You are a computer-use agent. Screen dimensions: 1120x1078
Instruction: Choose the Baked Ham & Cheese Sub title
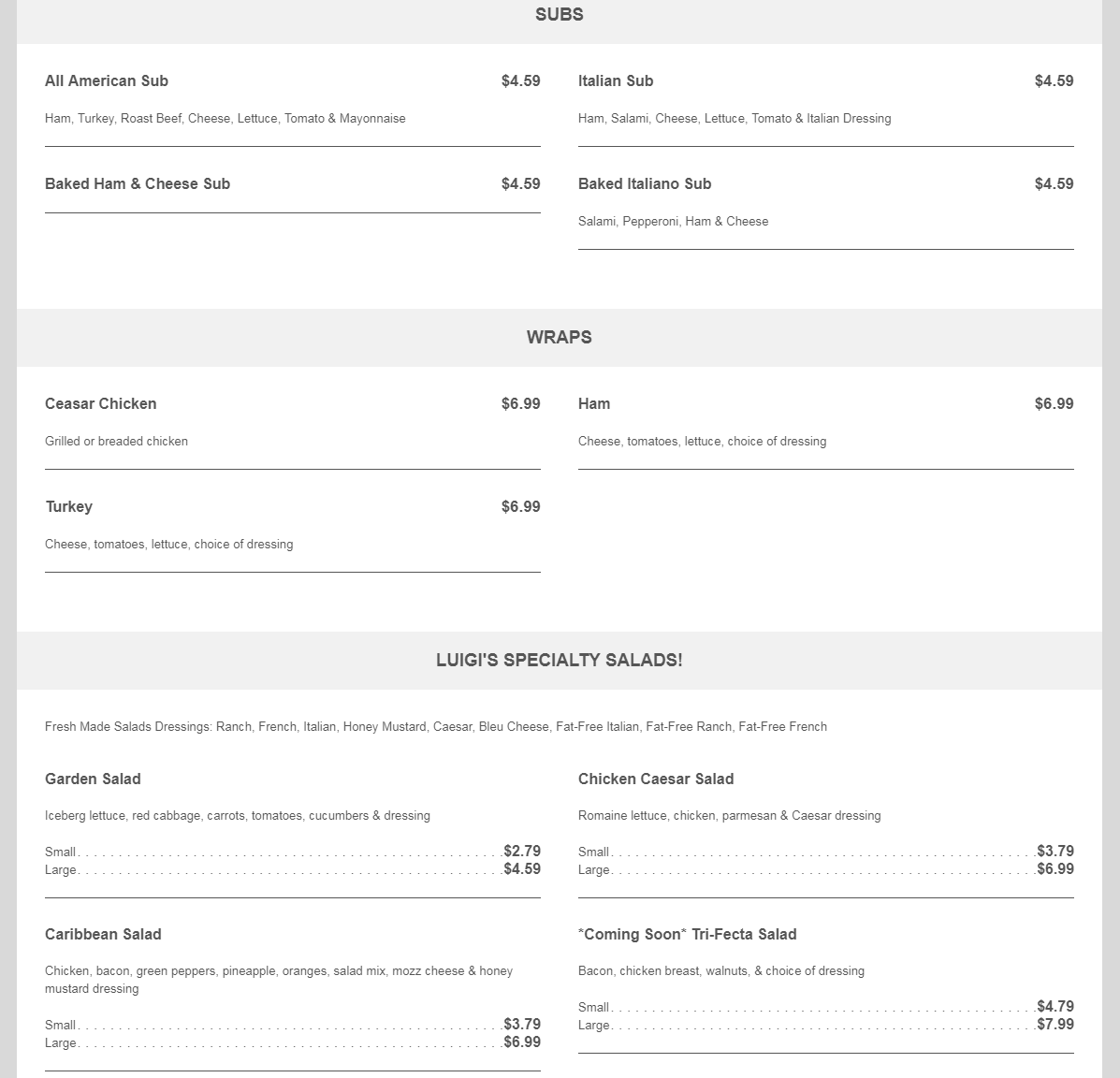(x=138, y=183)
